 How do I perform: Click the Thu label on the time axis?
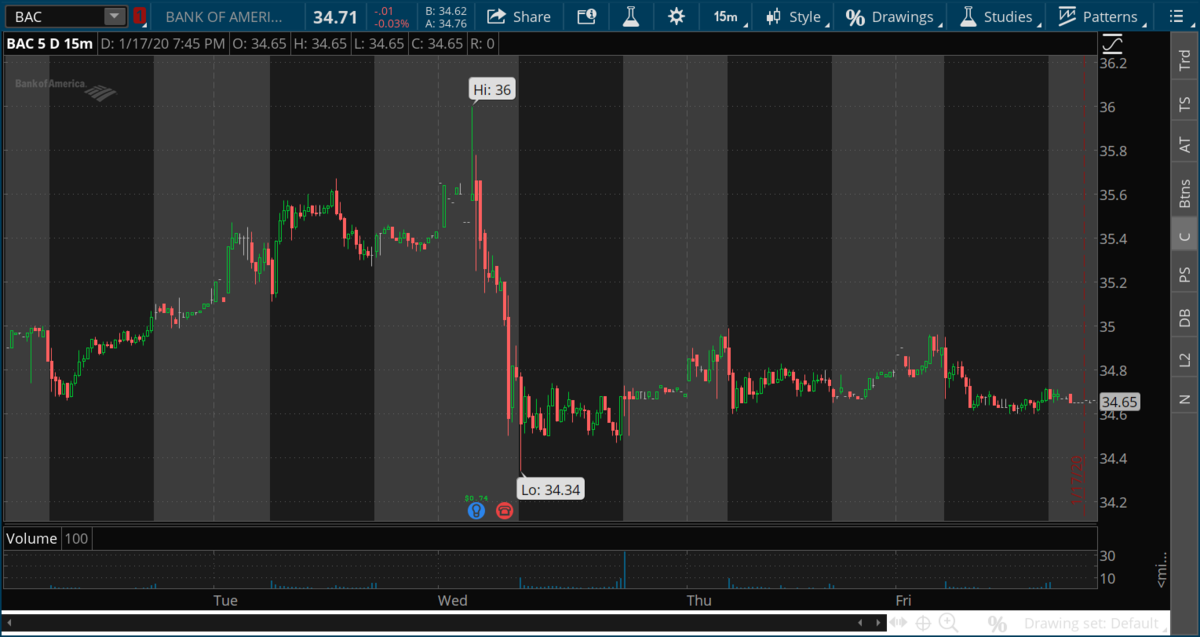click(699, 600)
